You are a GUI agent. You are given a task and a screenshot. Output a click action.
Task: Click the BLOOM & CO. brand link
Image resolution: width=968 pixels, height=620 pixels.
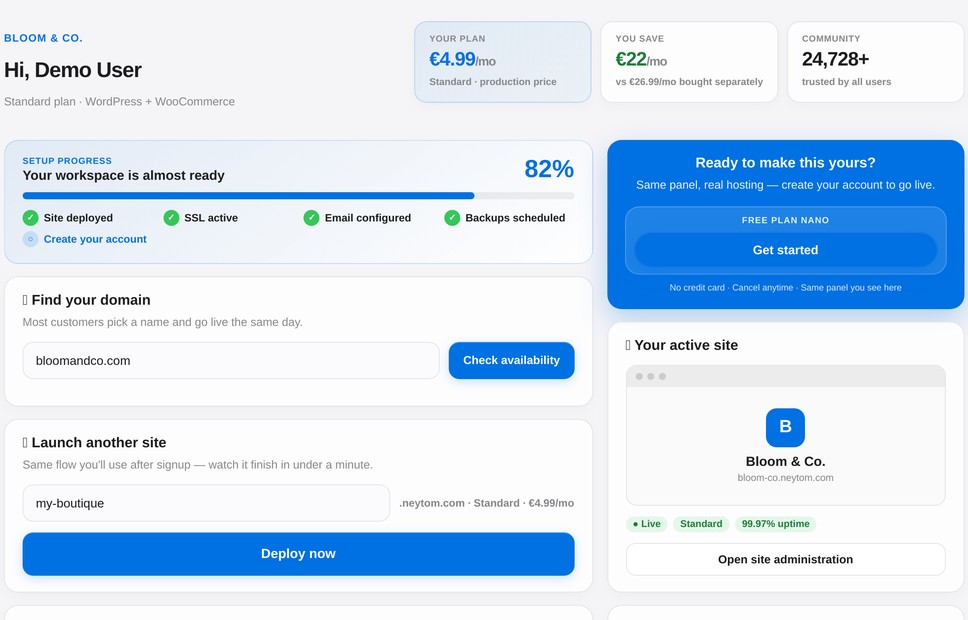43,38
